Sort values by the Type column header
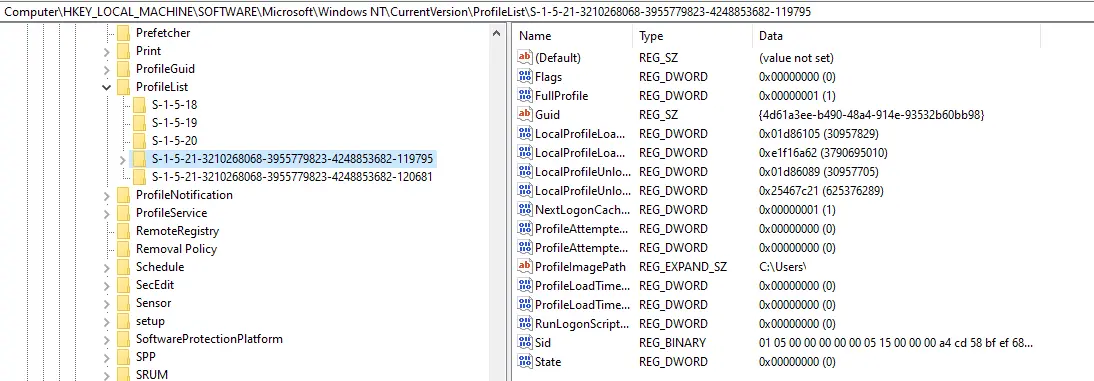 click(x=693, y=36)
